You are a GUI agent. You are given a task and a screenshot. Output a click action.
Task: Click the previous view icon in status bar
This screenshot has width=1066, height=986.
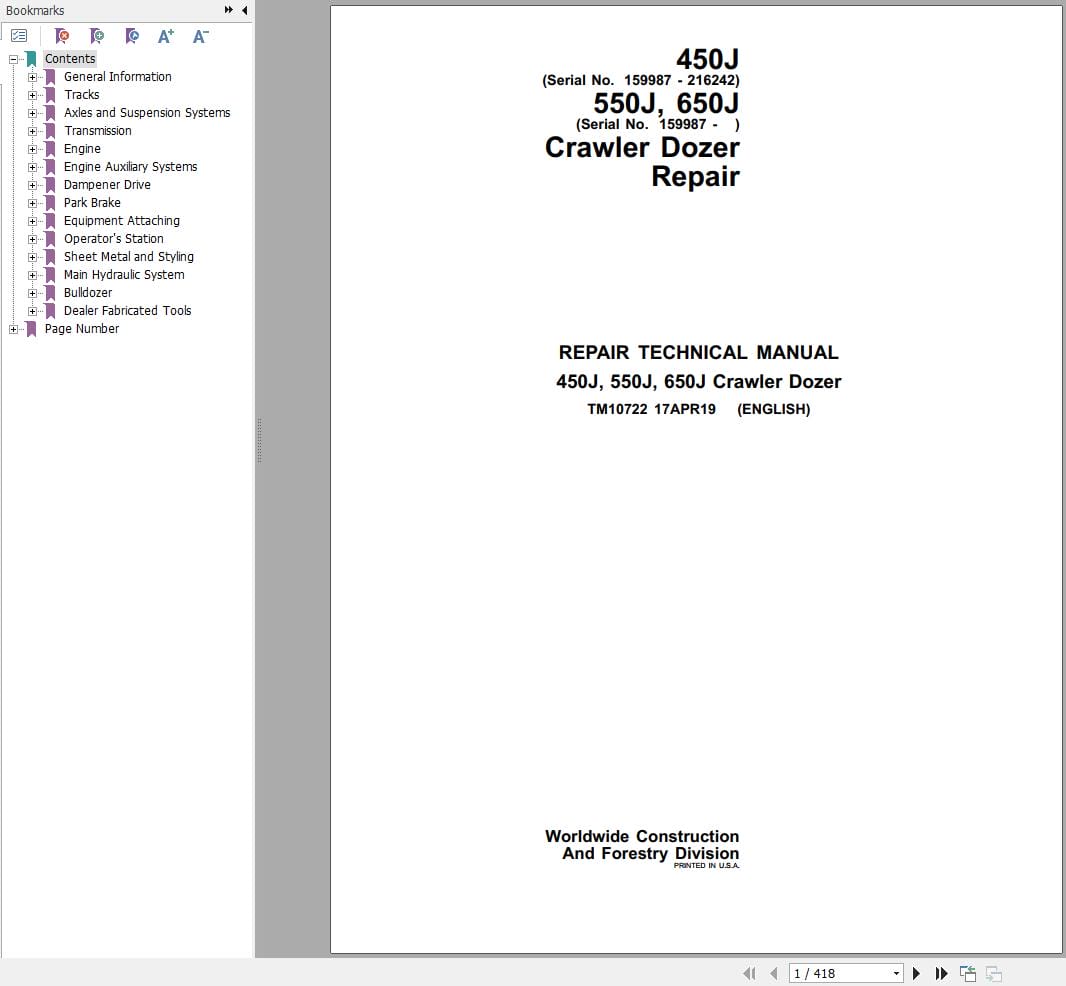click(967, 973)
